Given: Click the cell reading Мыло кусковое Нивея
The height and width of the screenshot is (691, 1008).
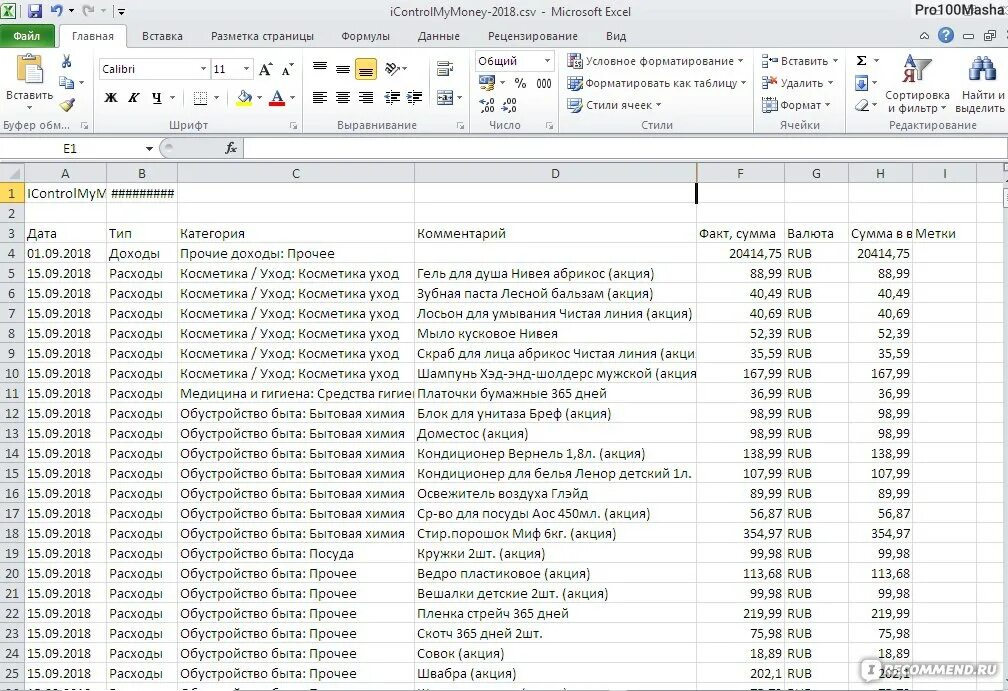Looking at the screenshot, I should 555,333.
